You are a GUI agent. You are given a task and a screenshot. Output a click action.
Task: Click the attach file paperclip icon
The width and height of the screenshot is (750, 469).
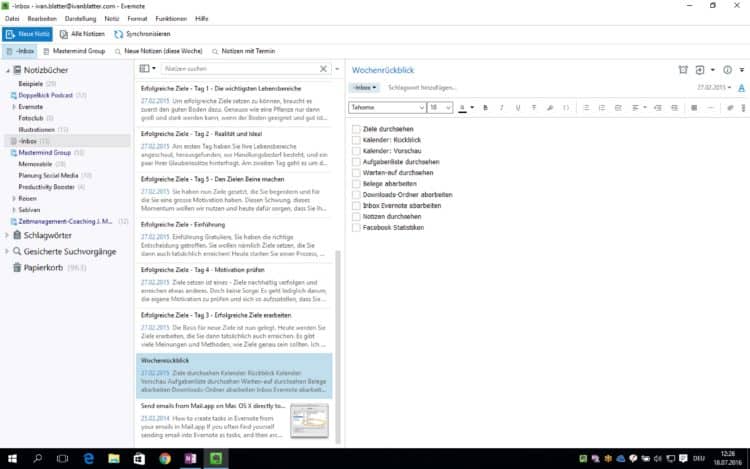coord(730,108)
